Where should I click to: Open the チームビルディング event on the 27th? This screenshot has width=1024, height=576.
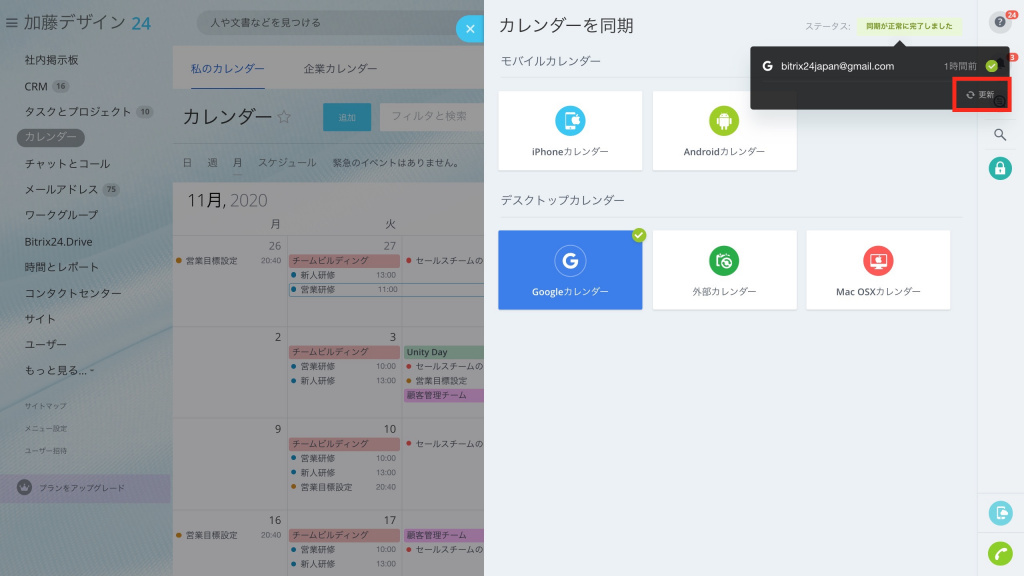coord(344,261)
